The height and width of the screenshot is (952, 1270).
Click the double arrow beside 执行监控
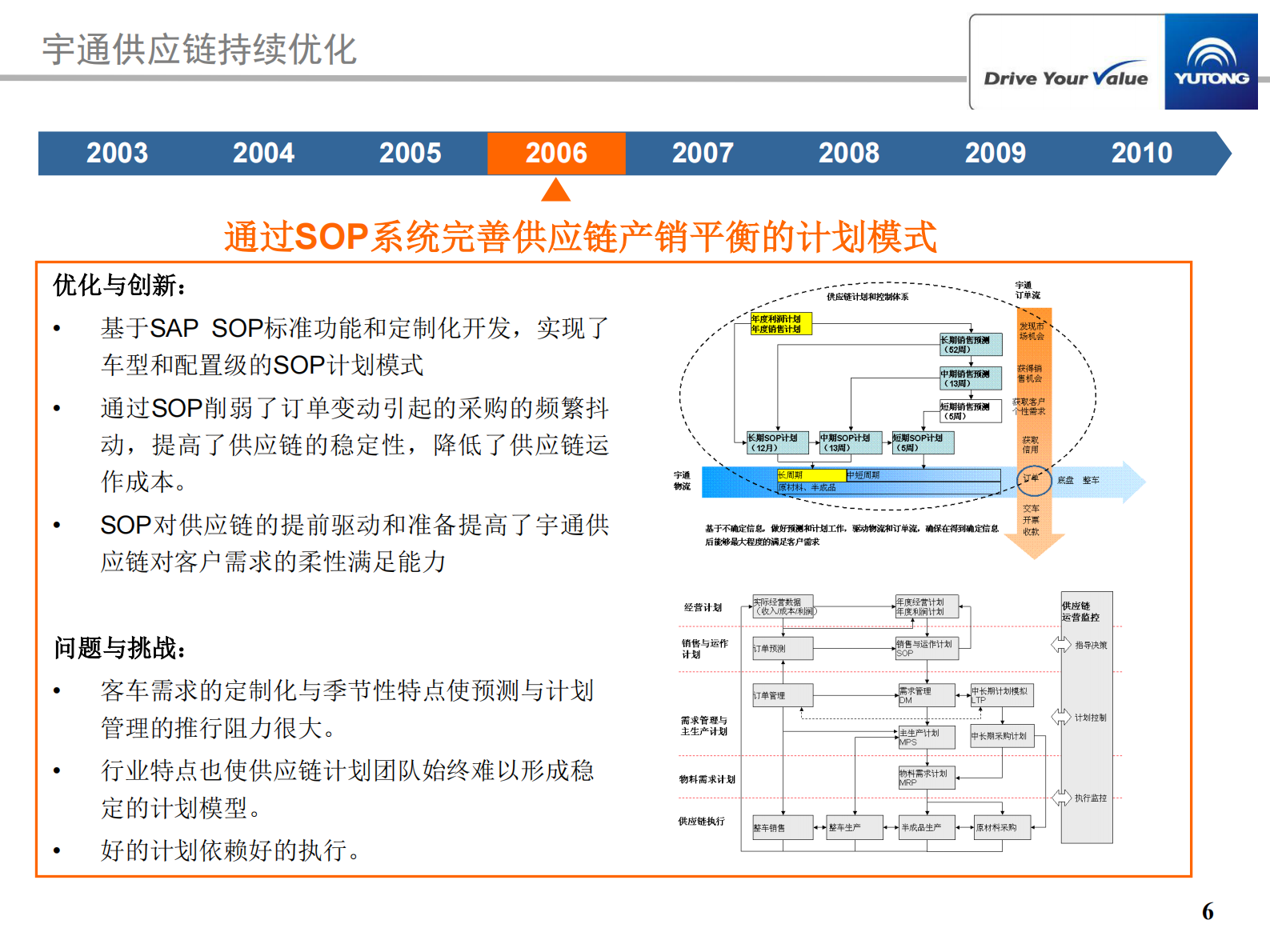(x=1061, y=797)
